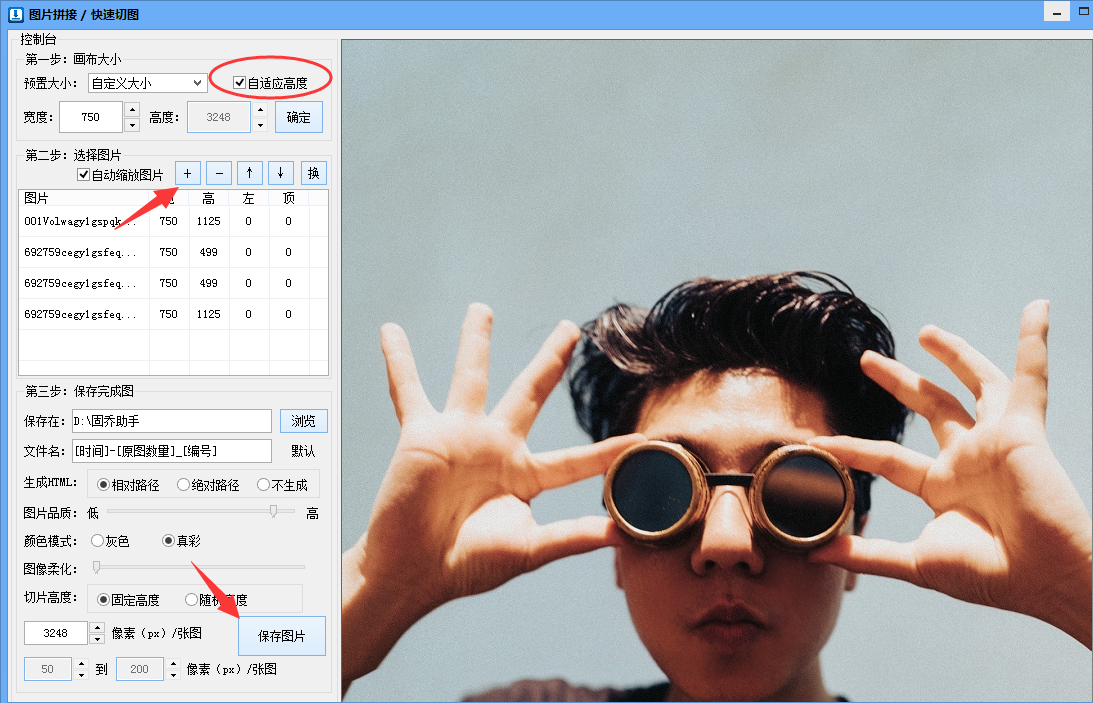Select 灰色 color mode radio button
The height and width of the screenshot is (703, 1093).
point(98,541)
